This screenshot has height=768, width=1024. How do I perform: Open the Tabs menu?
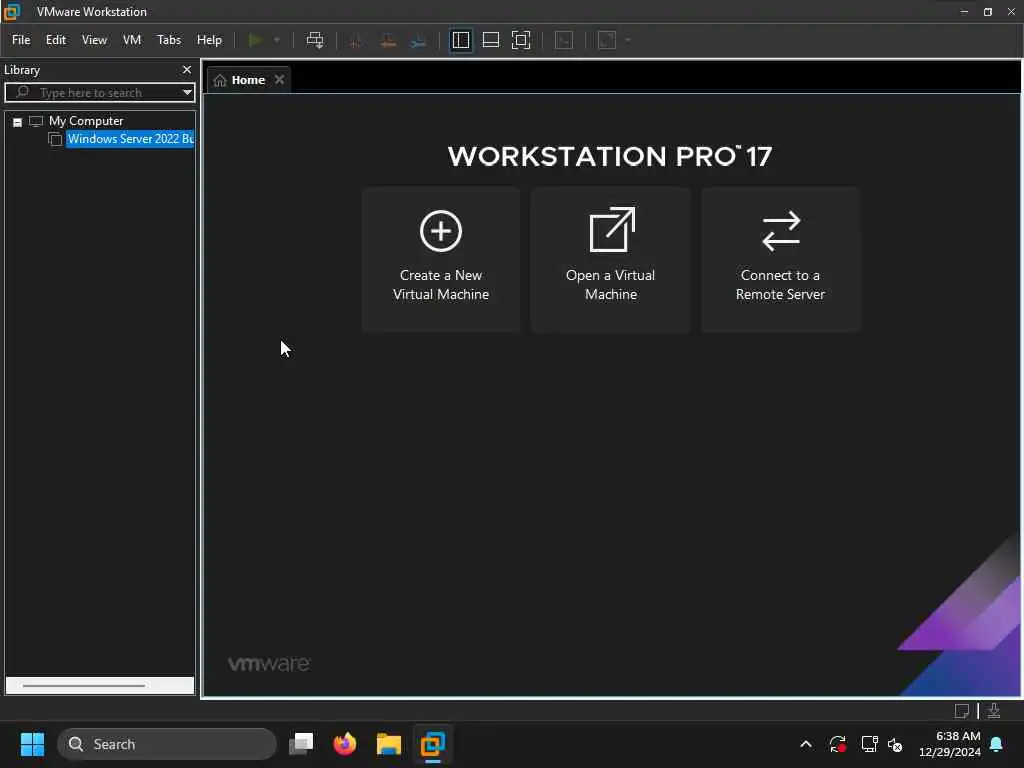click(x=168, y=40)
